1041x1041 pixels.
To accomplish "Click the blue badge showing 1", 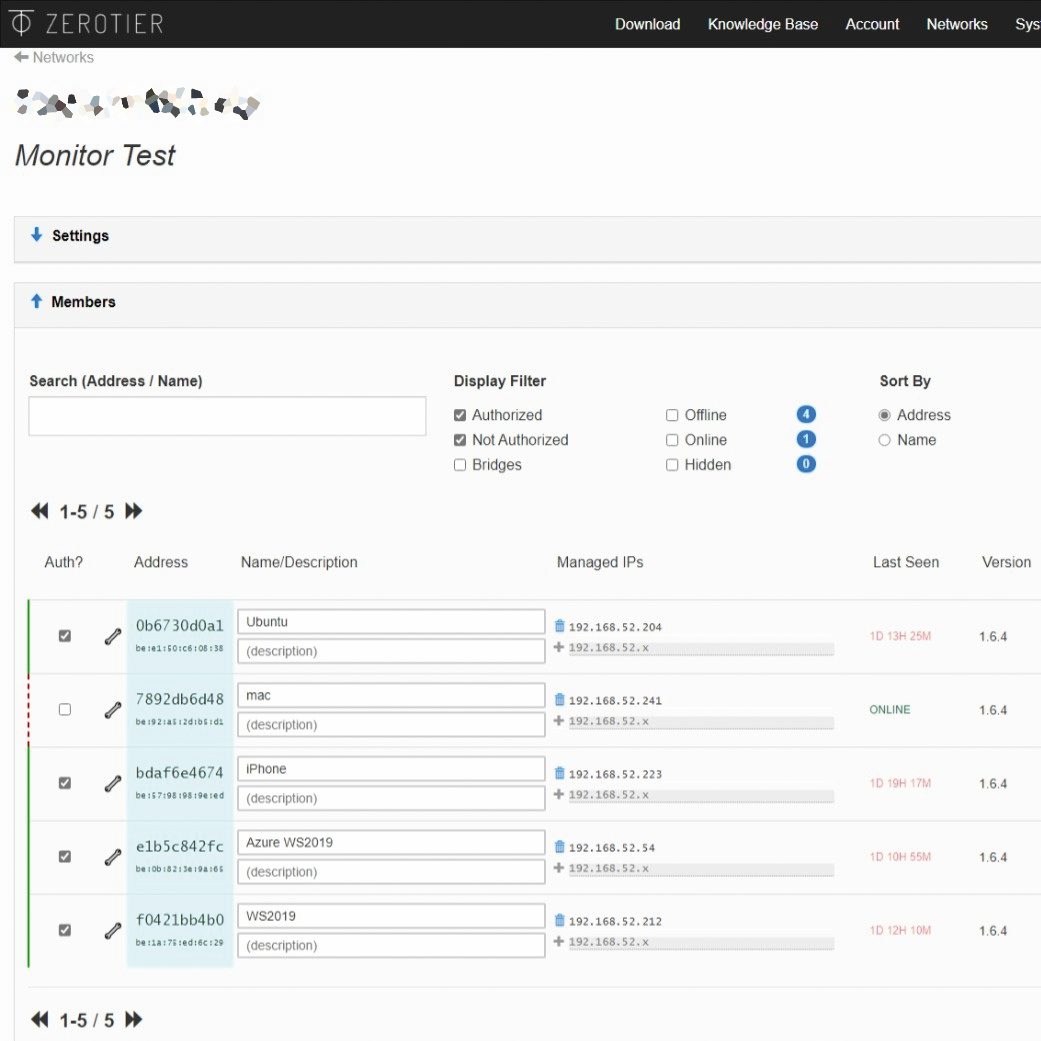I will point(806,439).
